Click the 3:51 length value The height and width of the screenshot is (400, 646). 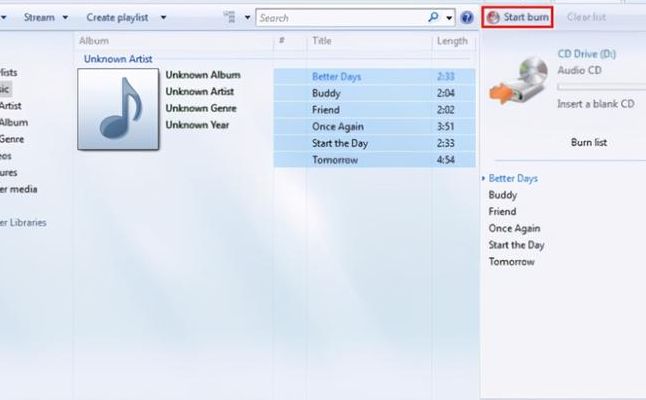pyautogui.click(x=445, y=126)
